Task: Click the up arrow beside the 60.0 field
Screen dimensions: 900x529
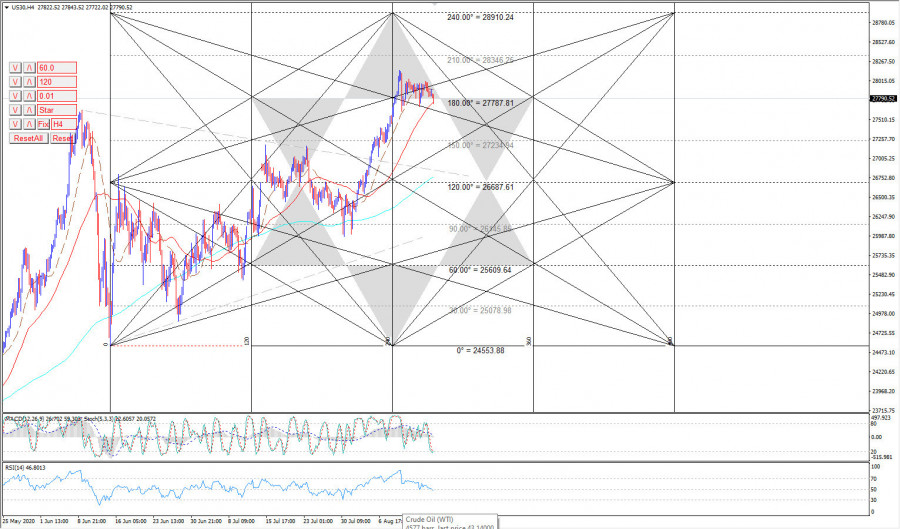Action: coord(30,67)
